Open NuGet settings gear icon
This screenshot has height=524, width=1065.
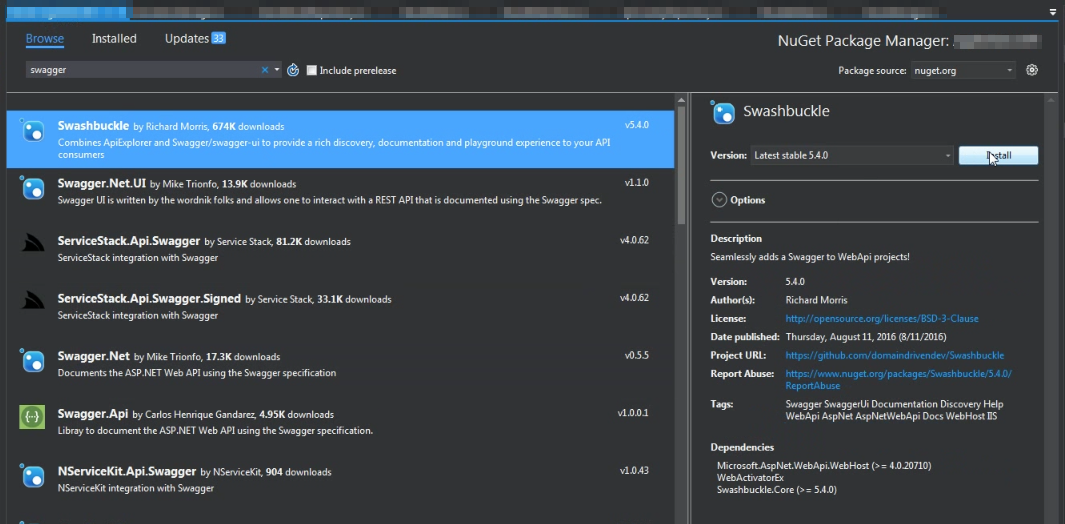[x=1032, y=70]
